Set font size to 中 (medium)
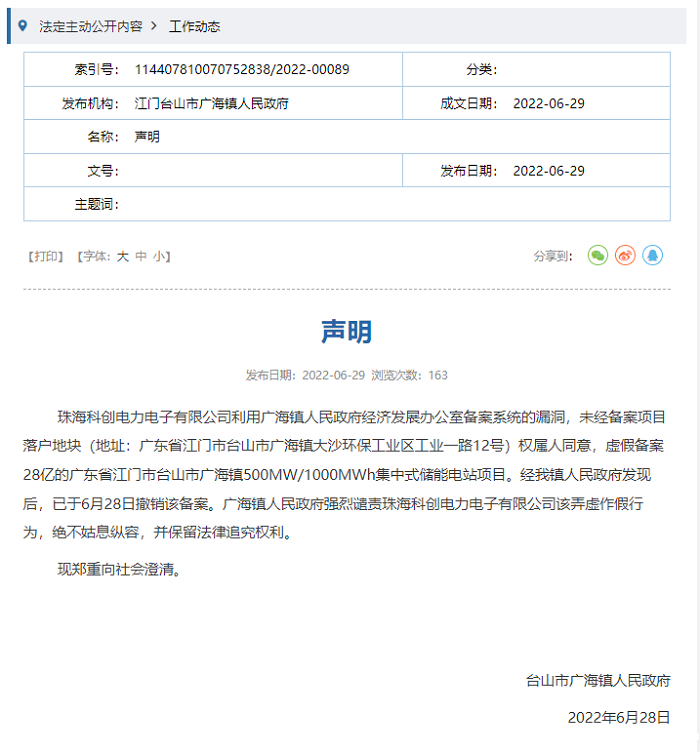Image resolution: width=700 pixels, height=752 pixels. [x=141, y=256]
